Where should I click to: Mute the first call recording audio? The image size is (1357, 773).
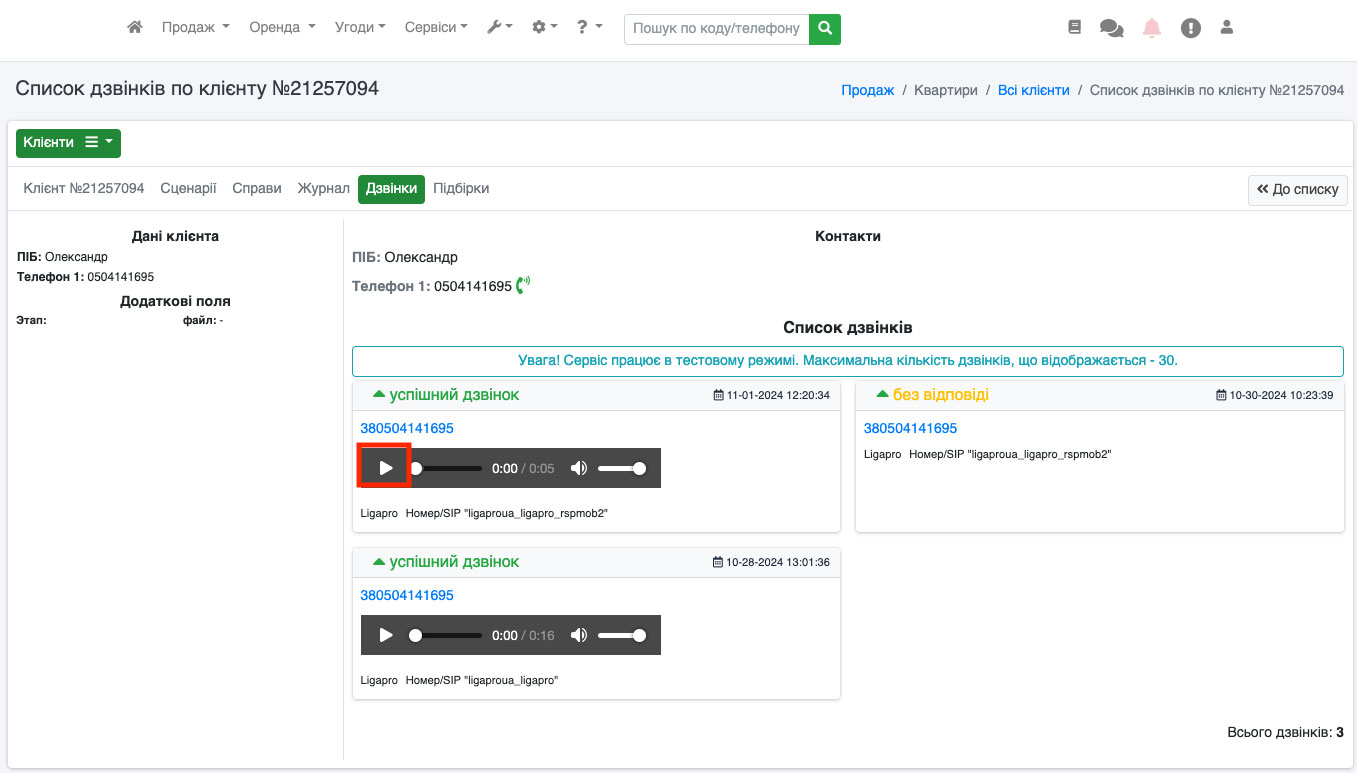pos(578,468)
